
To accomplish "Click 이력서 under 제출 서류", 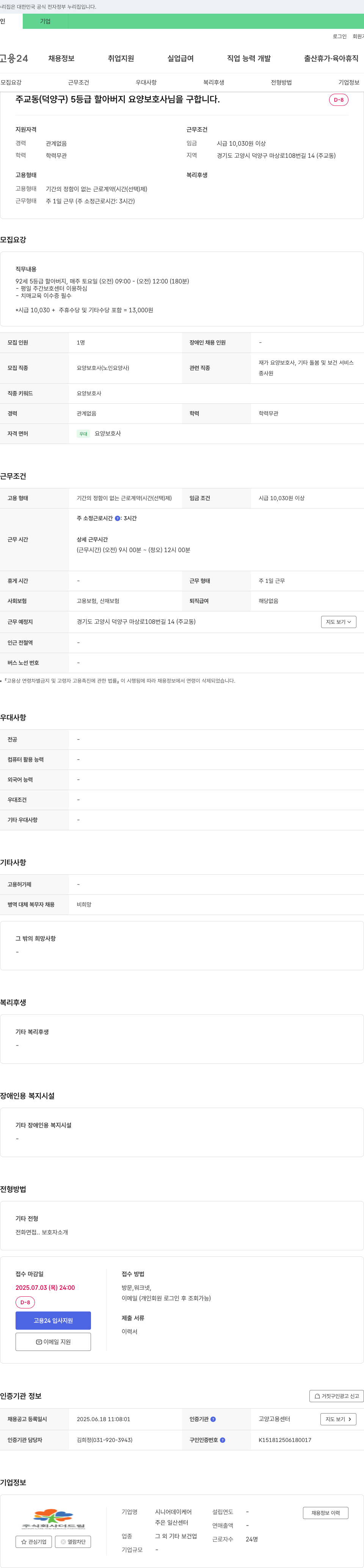I will (130, 1331).
